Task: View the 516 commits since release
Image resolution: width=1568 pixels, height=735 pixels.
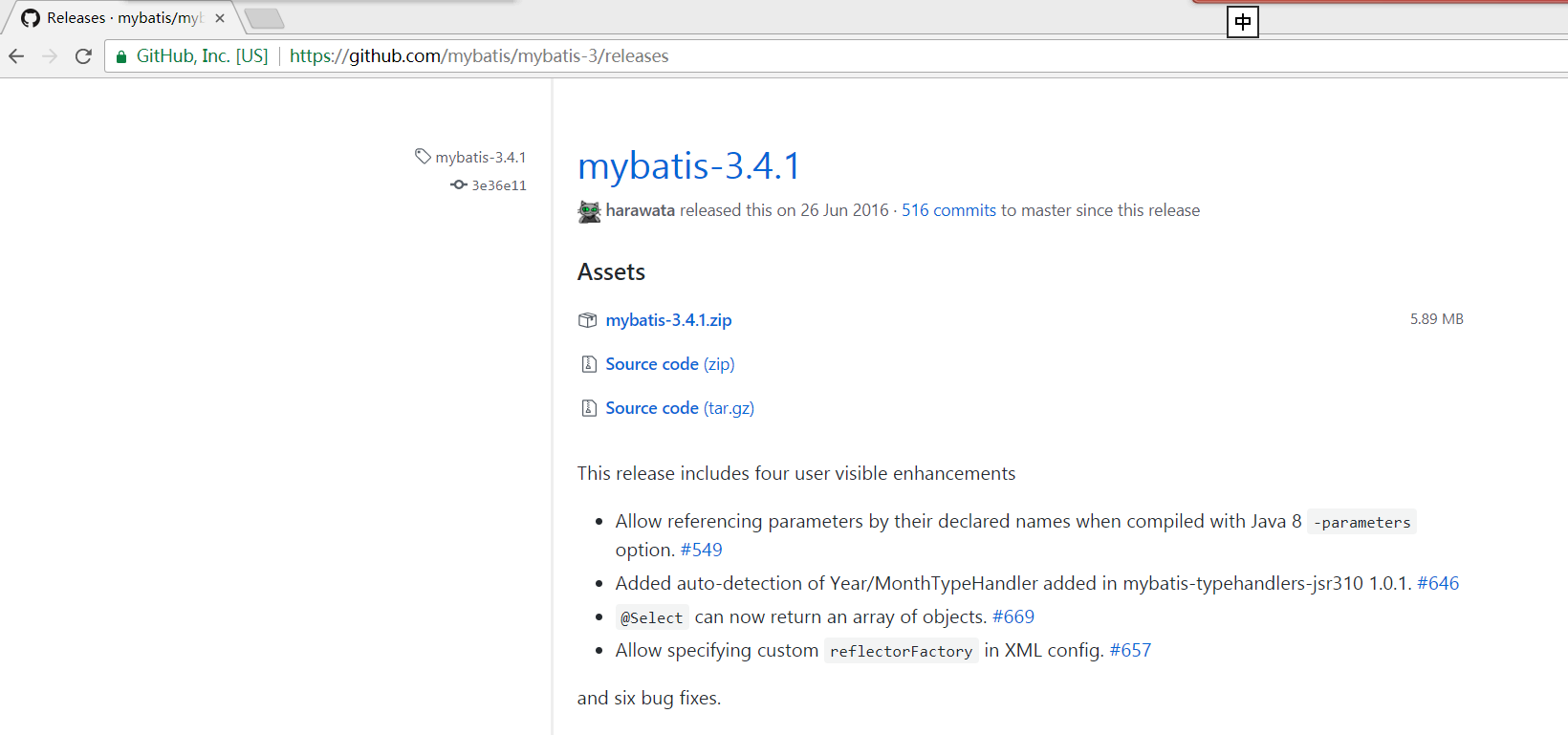Action: 948,210
